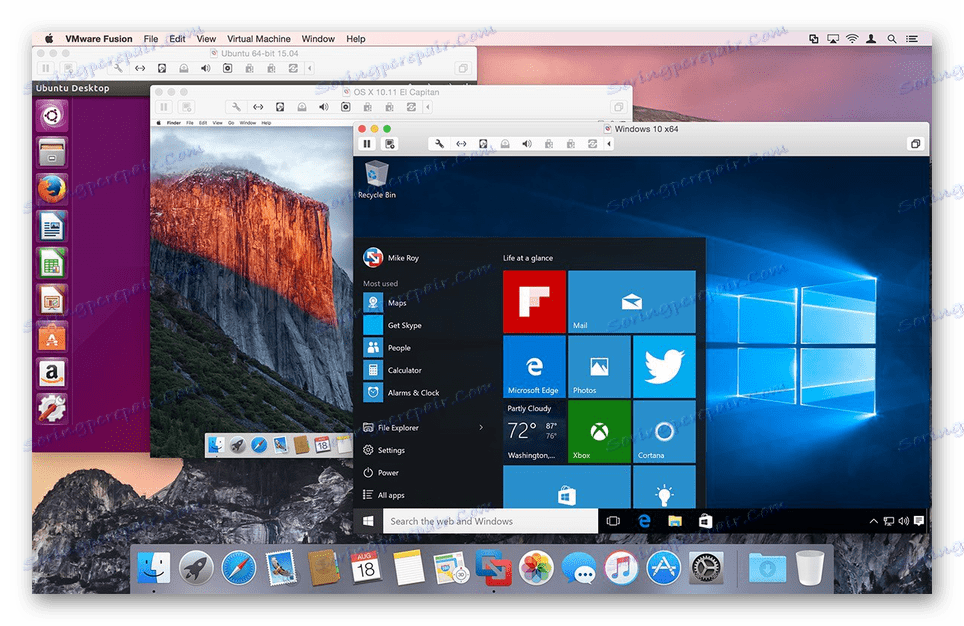
Task: Open the Store tile in Start menu
Action: (x=567, y=487)
